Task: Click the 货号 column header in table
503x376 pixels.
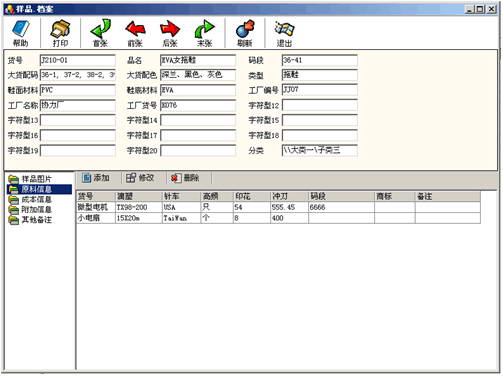Action: click(x=96, y=196)
